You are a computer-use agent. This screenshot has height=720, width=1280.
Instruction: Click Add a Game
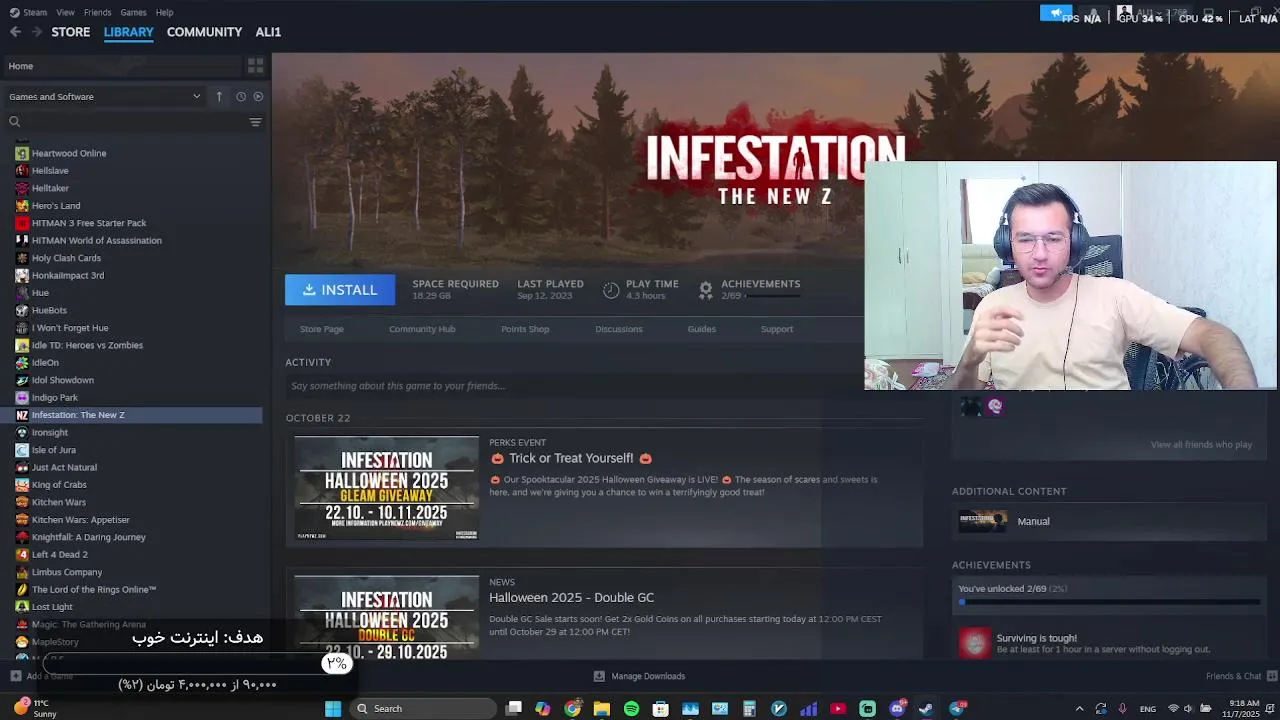42,677
